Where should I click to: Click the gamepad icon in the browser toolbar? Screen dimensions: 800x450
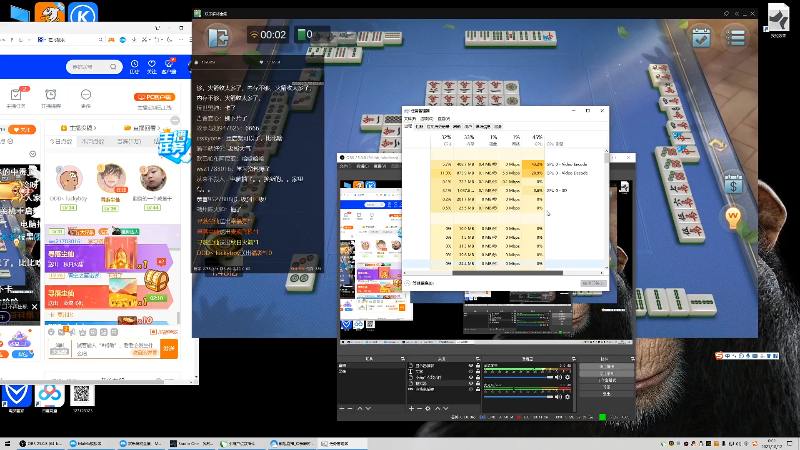pos(111,39)
